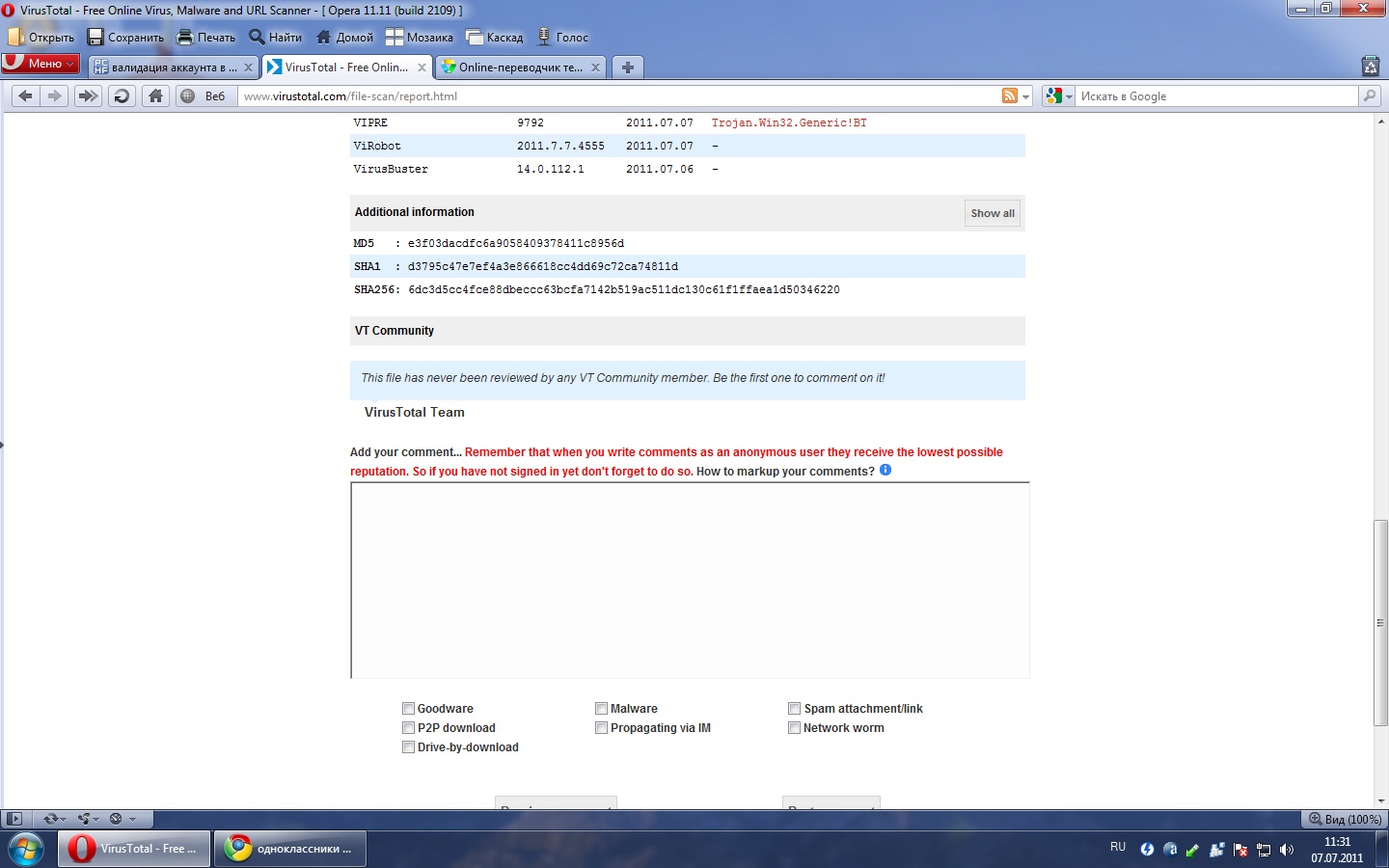Toggle the Opera panel button in status bar
This screenshot has height=868, width=1389.
click(x=14, y=819)
